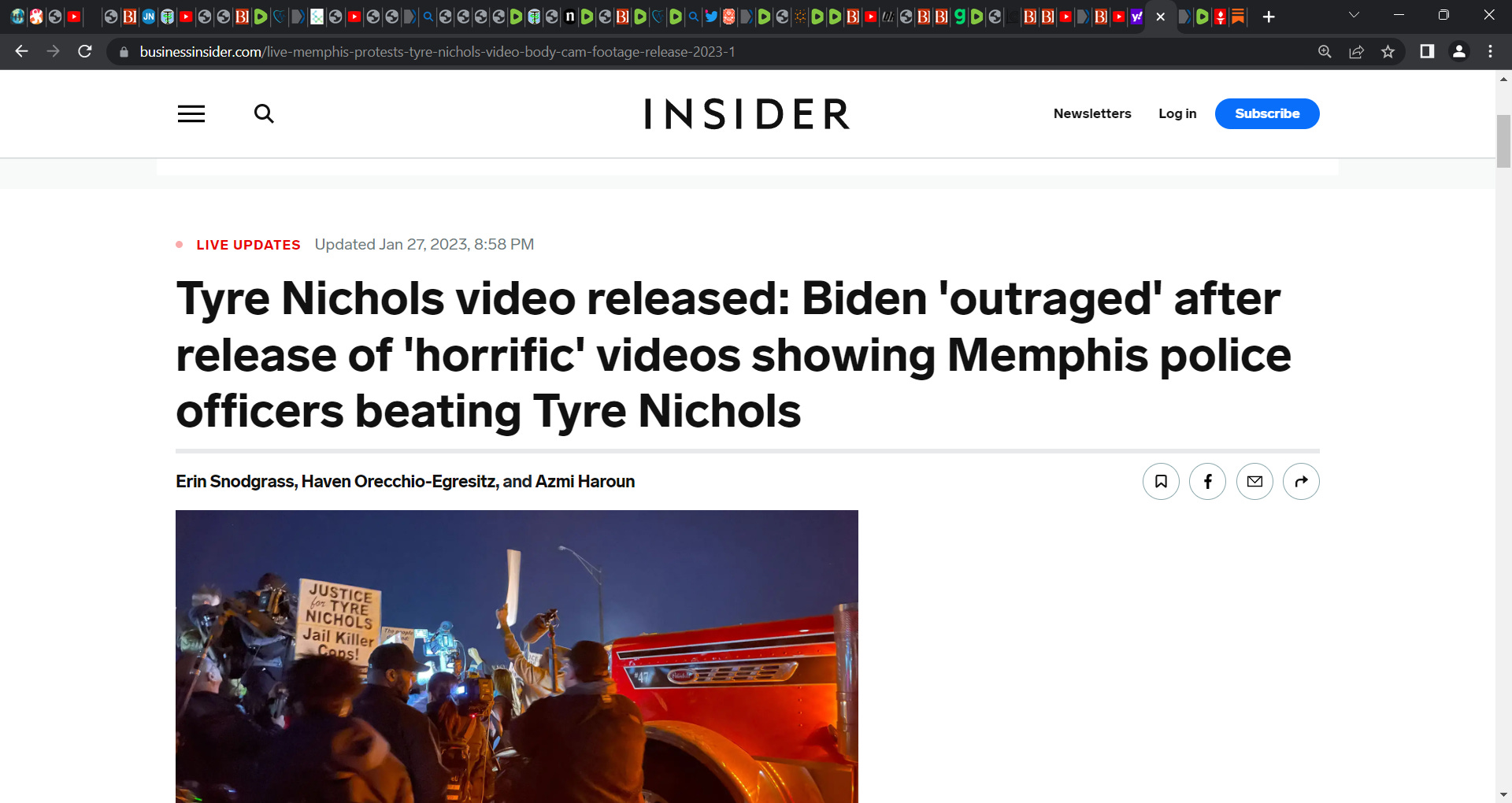Click the share arrow icon
Screen dimensions: 1512x803
(x=1301, y=481)
